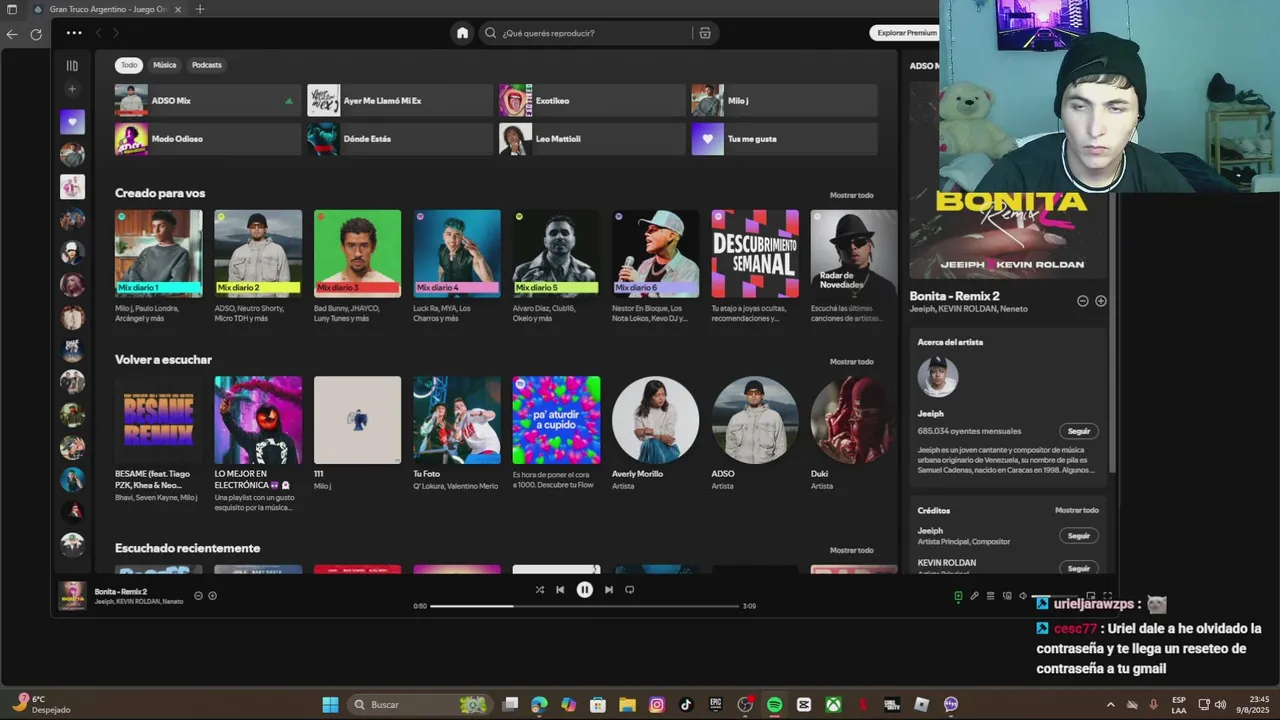Screen dimensions: 1280x720
Task: Expand the system tray hidden icons chevron
Action: 1110,704
